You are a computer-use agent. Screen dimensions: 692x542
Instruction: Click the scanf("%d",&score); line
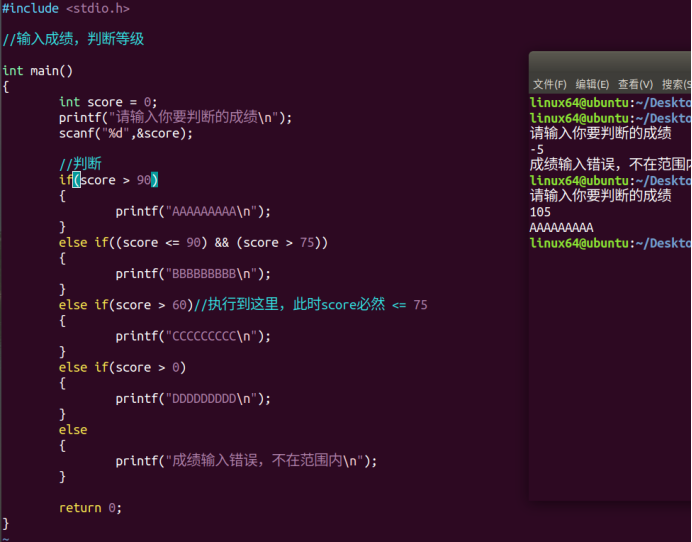pyautogui.click(x=126, y=133)
